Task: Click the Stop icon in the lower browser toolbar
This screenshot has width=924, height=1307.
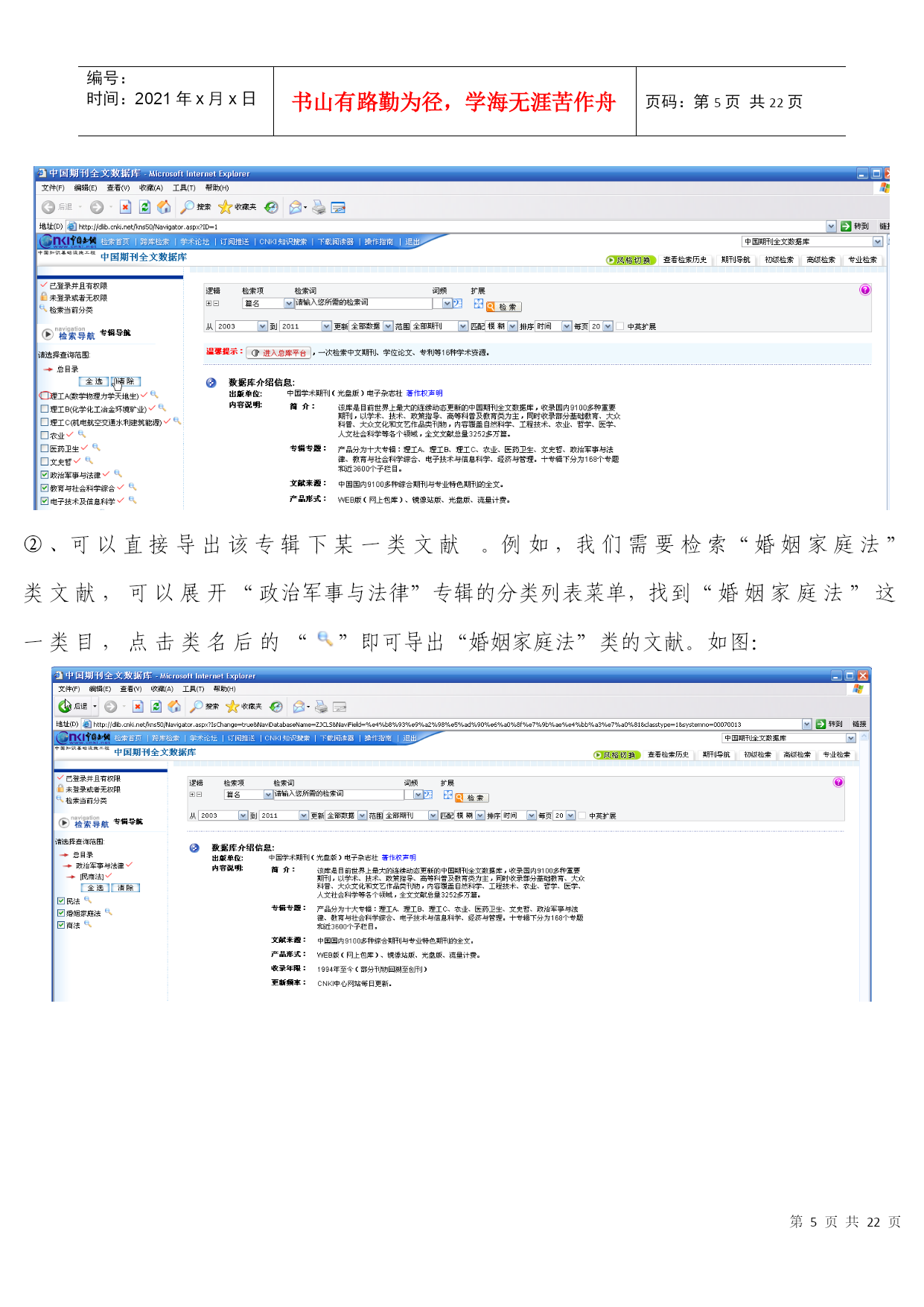Action: [x=138, y=706]
